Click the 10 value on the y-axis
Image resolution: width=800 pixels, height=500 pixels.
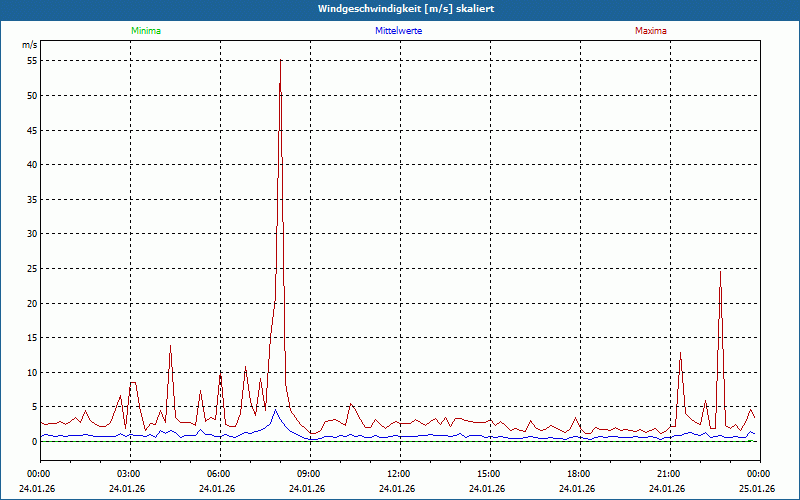coord(32,372)
